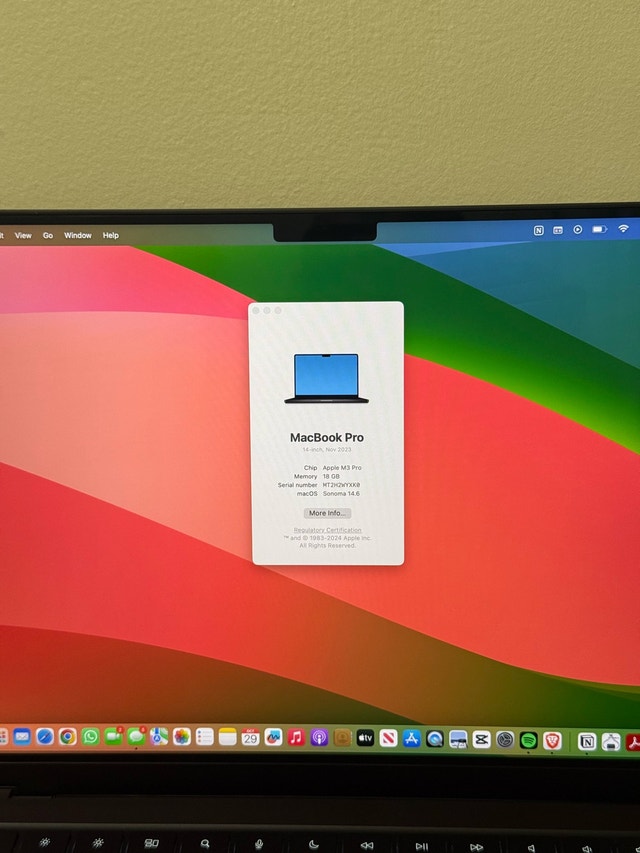Open WhatsApp in the Dock
The image size is (640, 853).
tap(90, 737)
